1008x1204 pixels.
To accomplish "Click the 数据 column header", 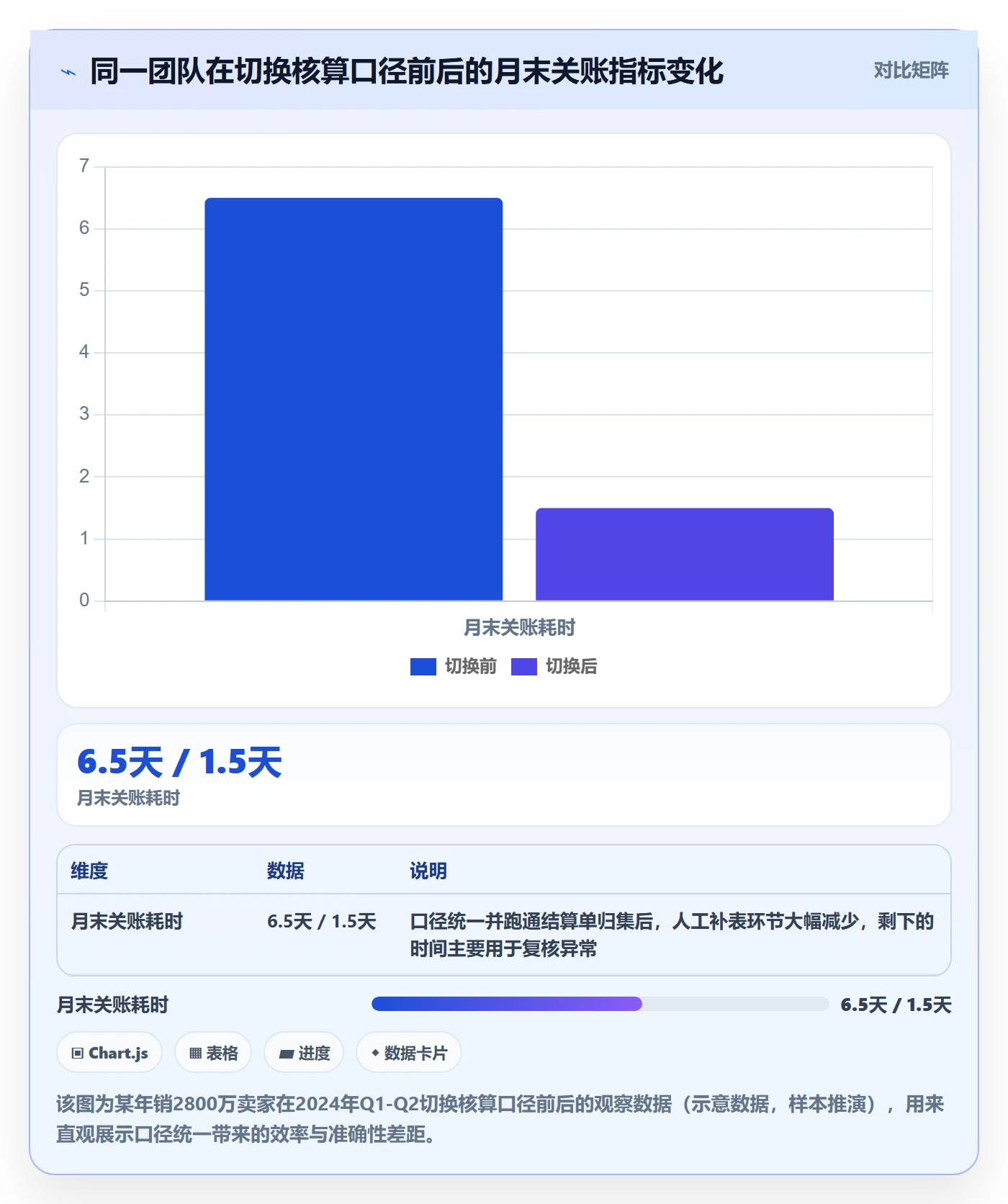I will pyautogui.click(x=286, y=871).
